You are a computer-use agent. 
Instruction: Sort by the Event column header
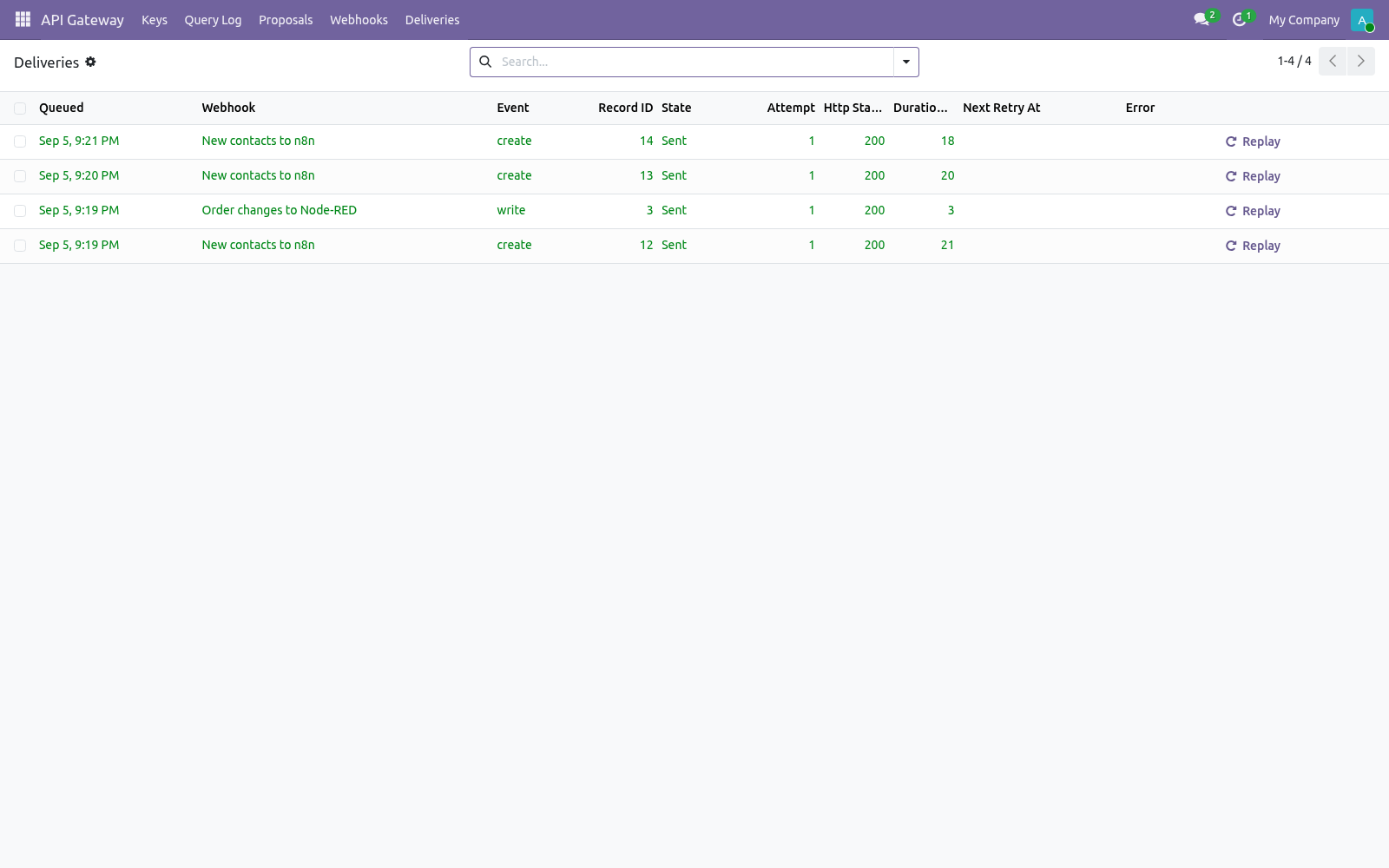coord(513,108)
